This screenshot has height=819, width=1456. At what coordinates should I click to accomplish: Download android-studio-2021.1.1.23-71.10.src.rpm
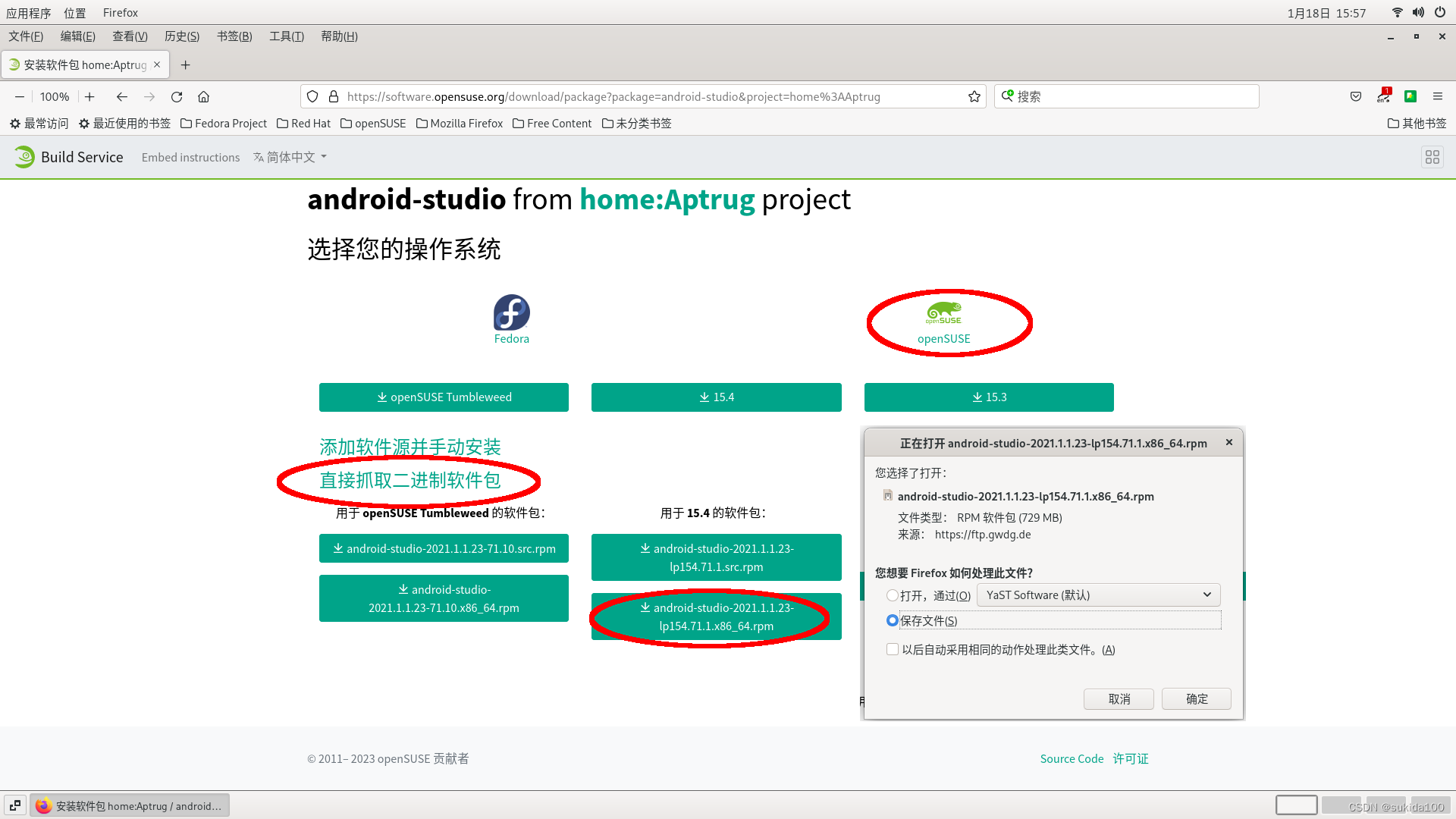[444, 548]
